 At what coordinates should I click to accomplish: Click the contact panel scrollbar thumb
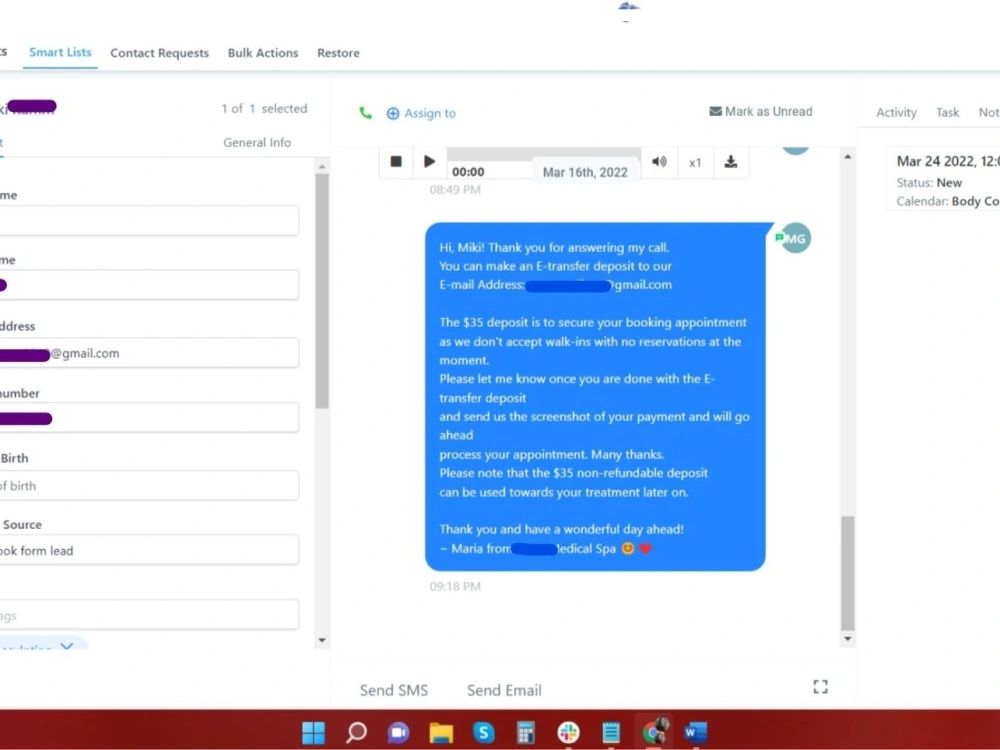[322, 291]
